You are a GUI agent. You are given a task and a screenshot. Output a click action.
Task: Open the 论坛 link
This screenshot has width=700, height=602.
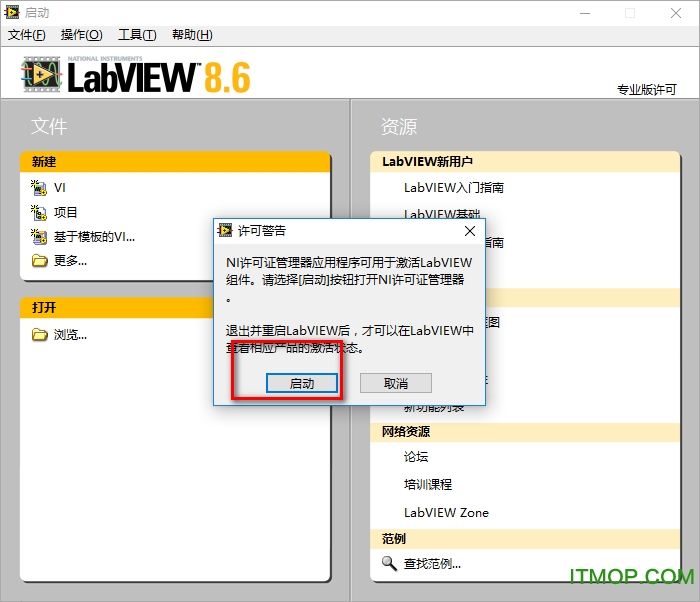click(416, 456)
